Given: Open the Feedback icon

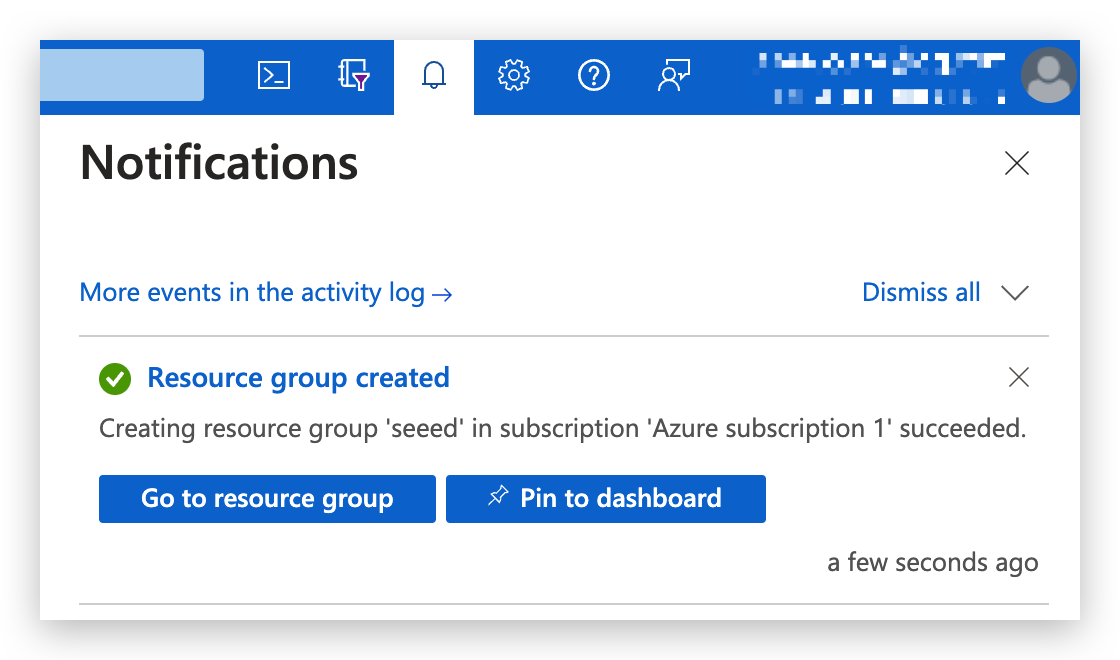Looking at the screenshot, I should 674,75.
